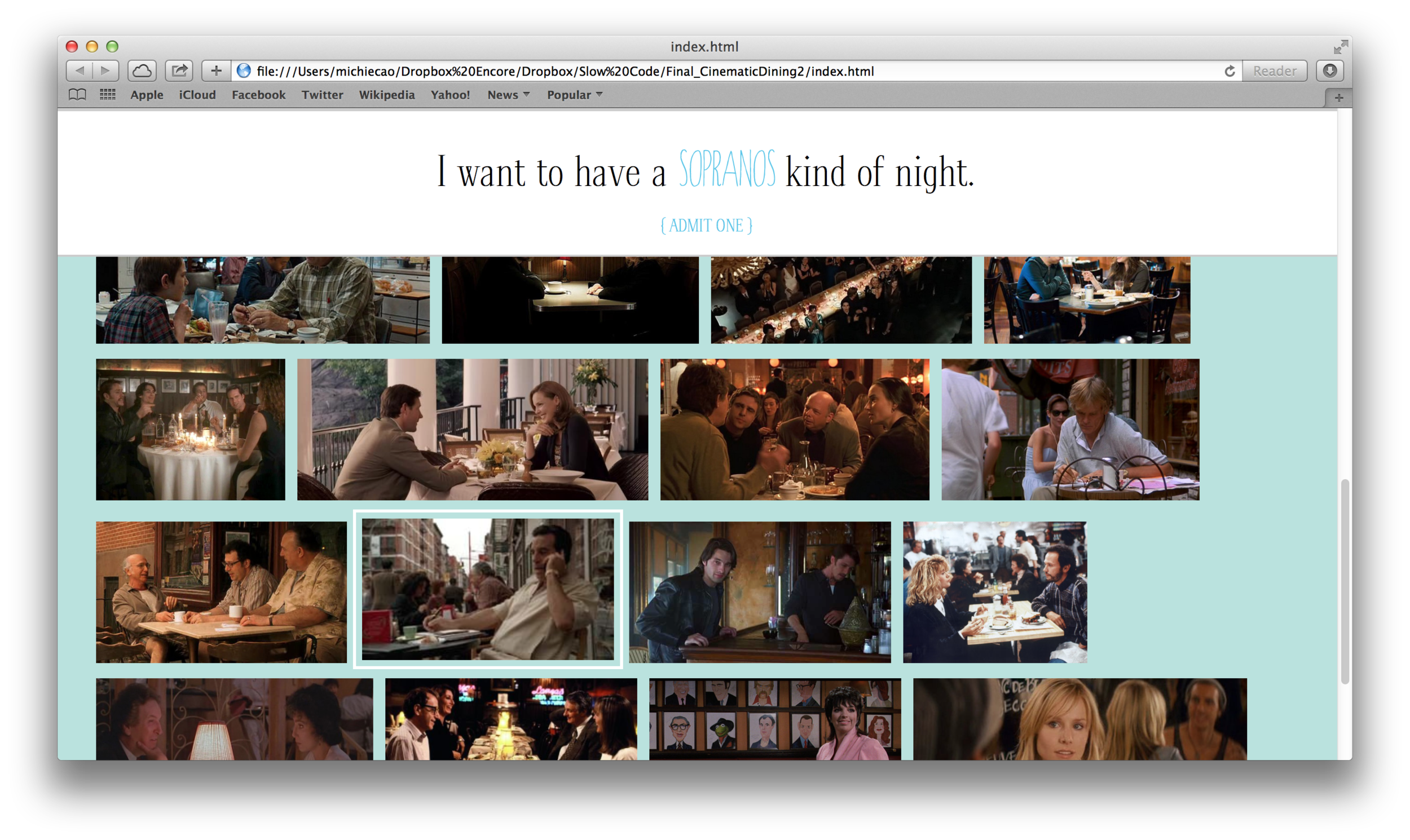Select the blonde woman close-up thumbnail

[x=1080, y=719]
